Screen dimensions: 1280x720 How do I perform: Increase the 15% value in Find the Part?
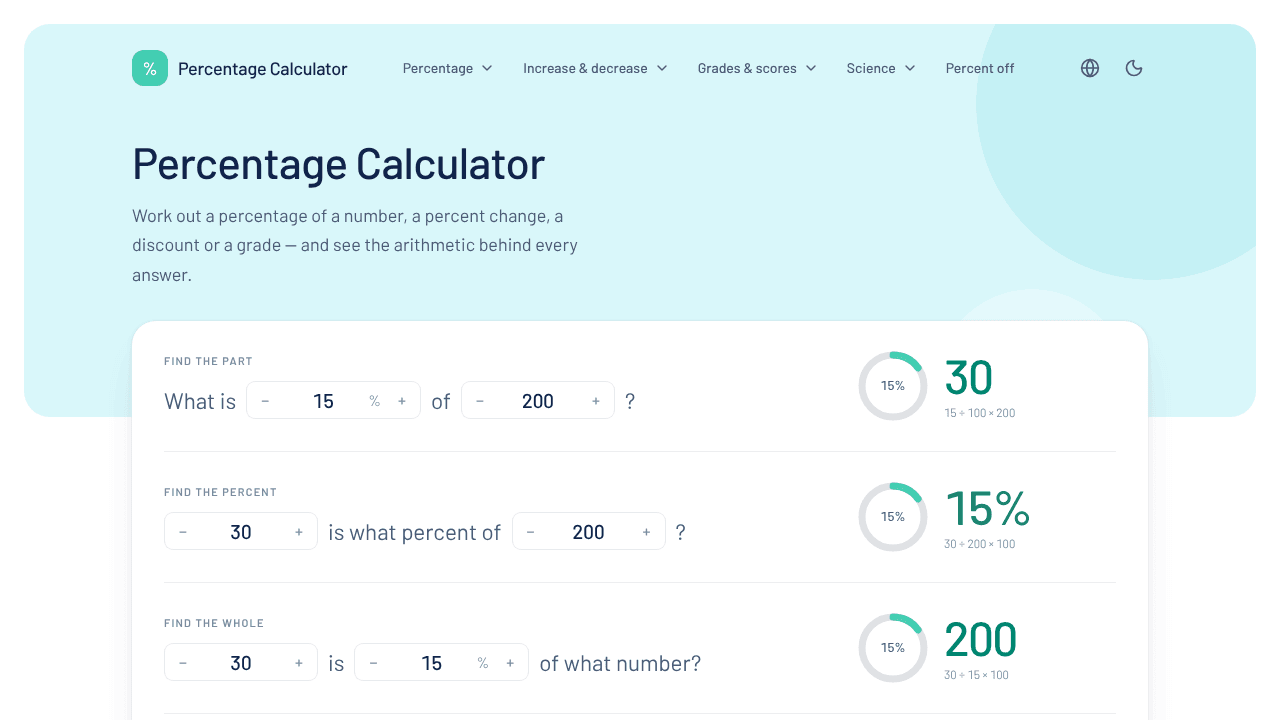(x=402, y=401)
